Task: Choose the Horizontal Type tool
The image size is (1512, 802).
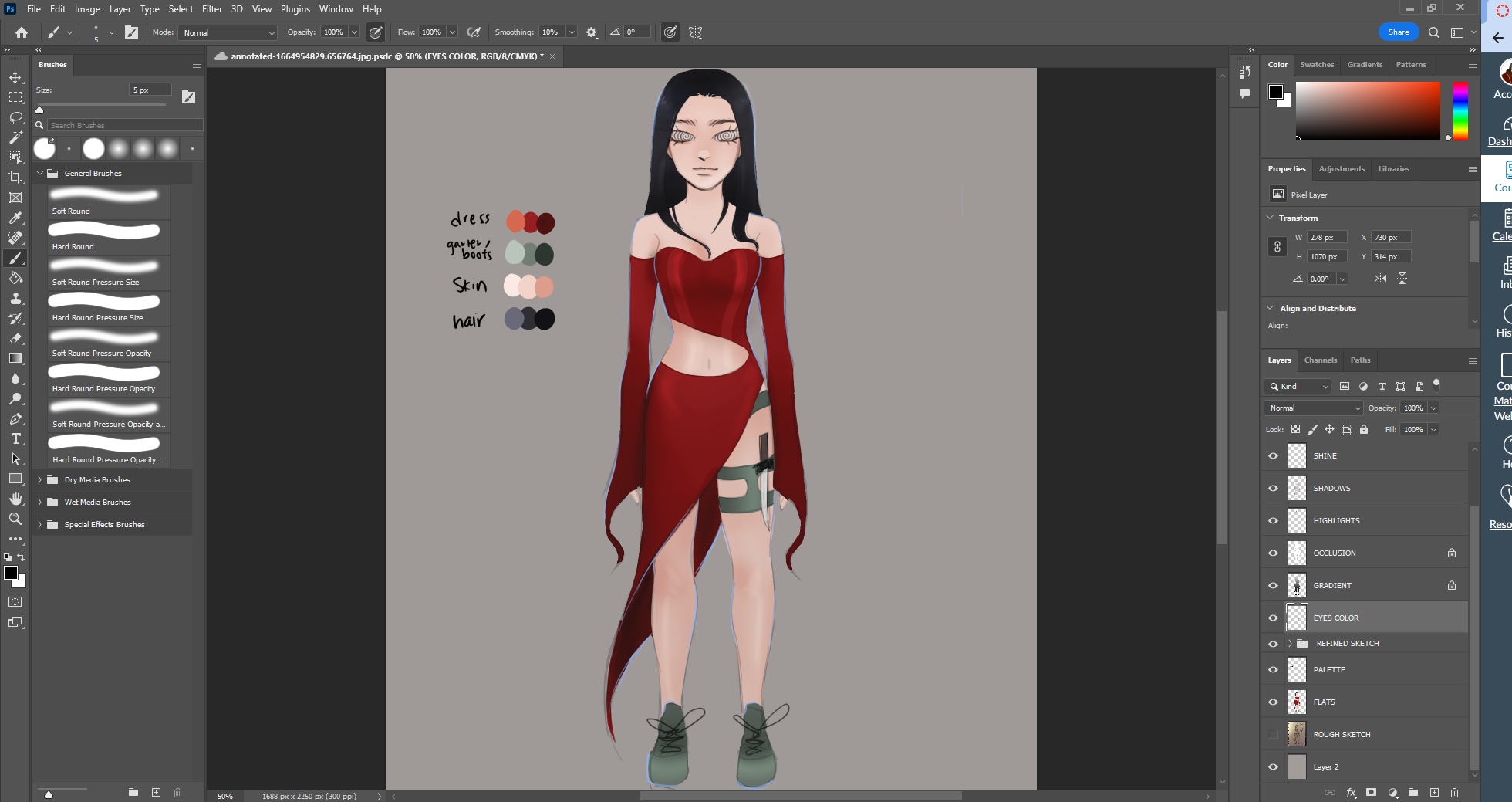Action: click(15, 438)
